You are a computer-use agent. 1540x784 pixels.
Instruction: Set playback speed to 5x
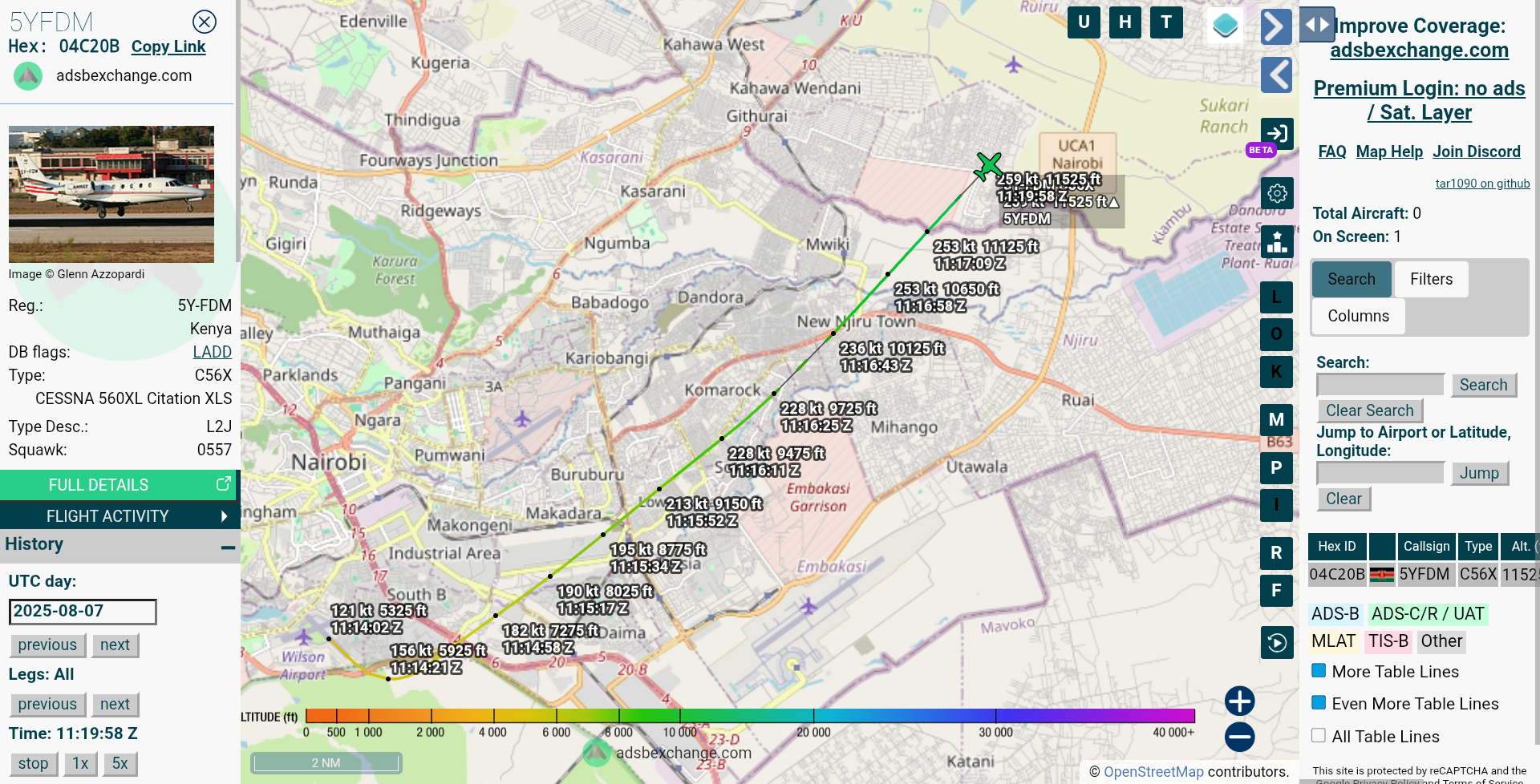pos(120,764)
